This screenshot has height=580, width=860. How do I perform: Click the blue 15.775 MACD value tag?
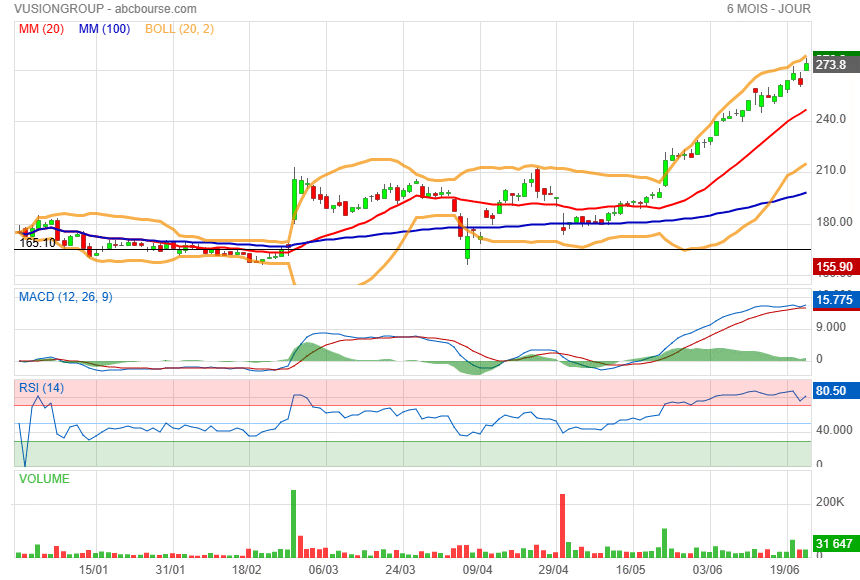pos(835,299)
